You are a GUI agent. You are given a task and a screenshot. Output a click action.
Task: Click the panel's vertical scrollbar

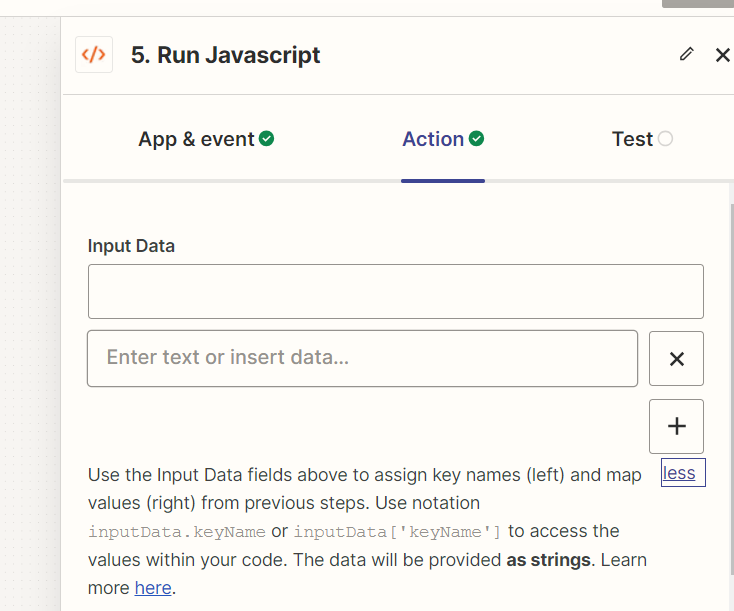pyautogui.click(x=732, y=389)
